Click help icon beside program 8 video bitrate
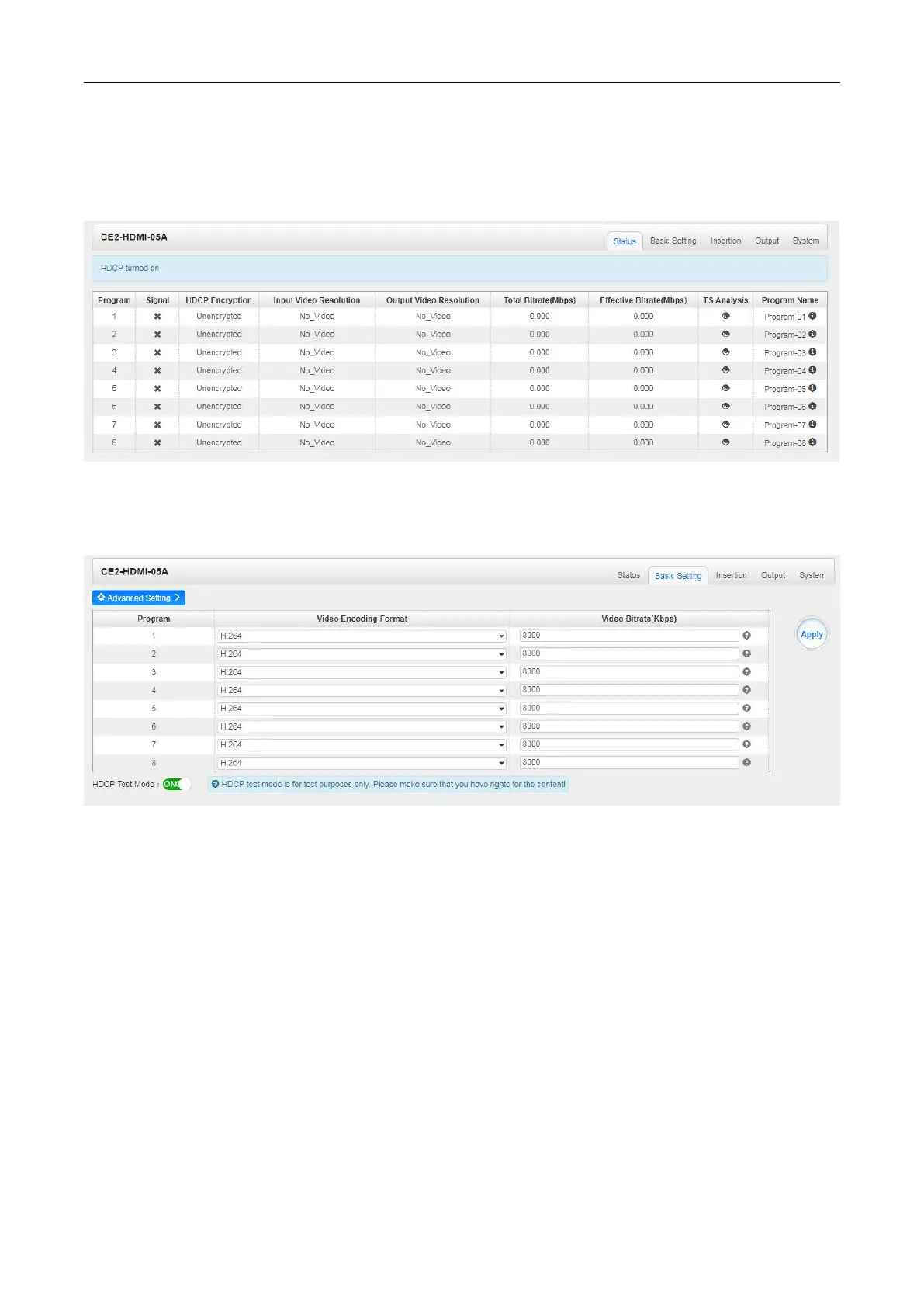Screen dimensions: 924x1307 coord(746,763)
